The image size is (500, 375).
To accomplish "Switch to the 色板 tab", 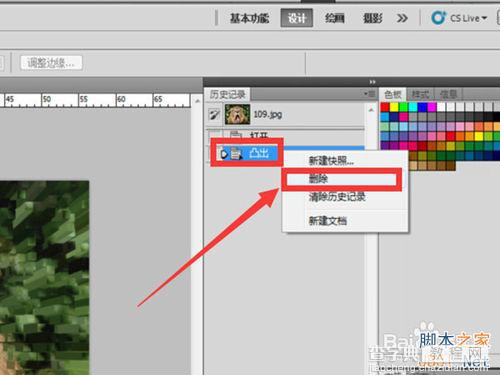I will (393, 95).
